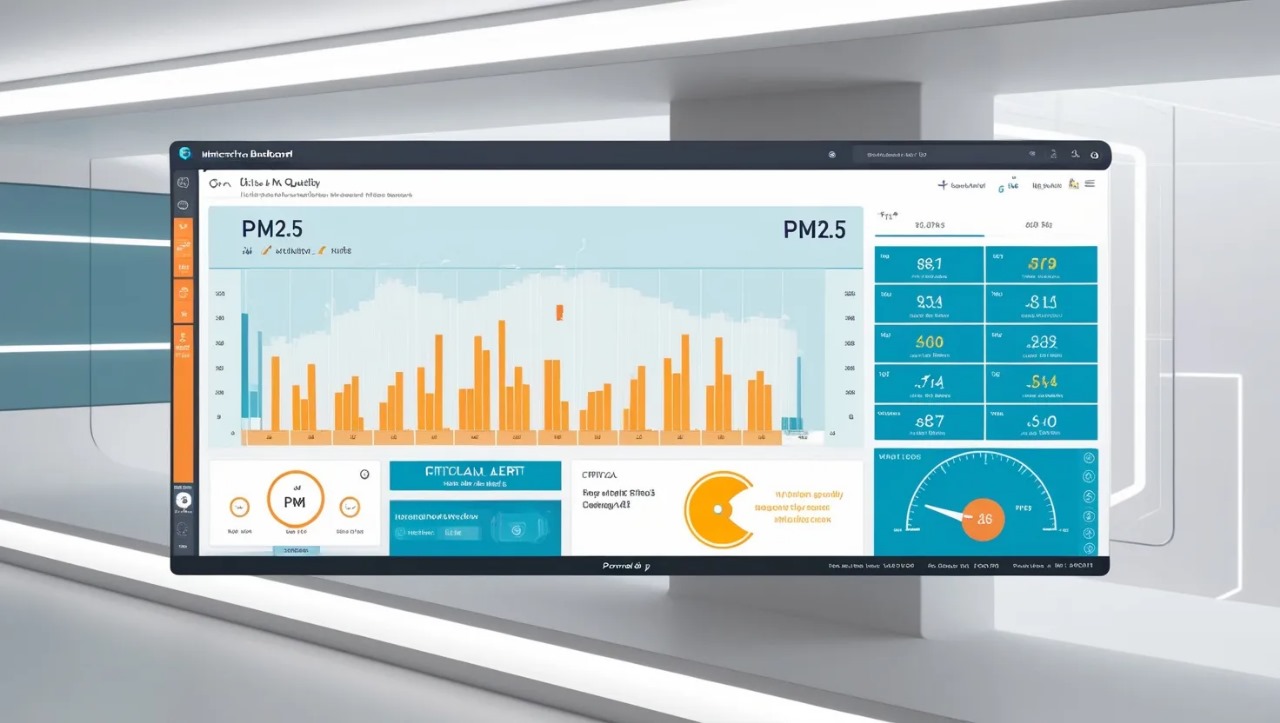Click the plus icon in the header toolbar
Image resolution: width=1280 pixels, height=723 pixels.
pyautogui.click(x=942, y=185)
